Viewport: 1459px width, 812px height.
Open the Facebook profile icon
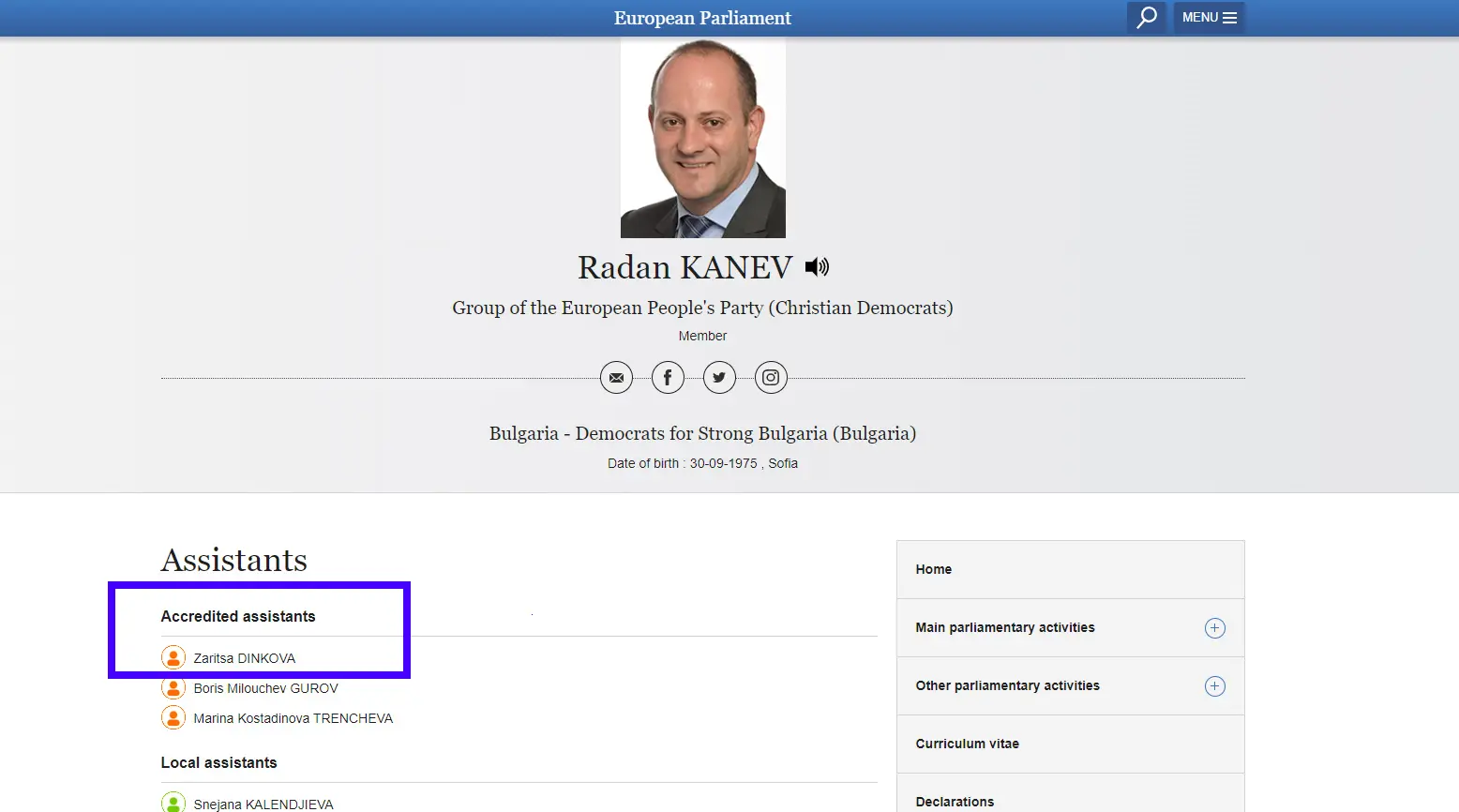(668, 378)
